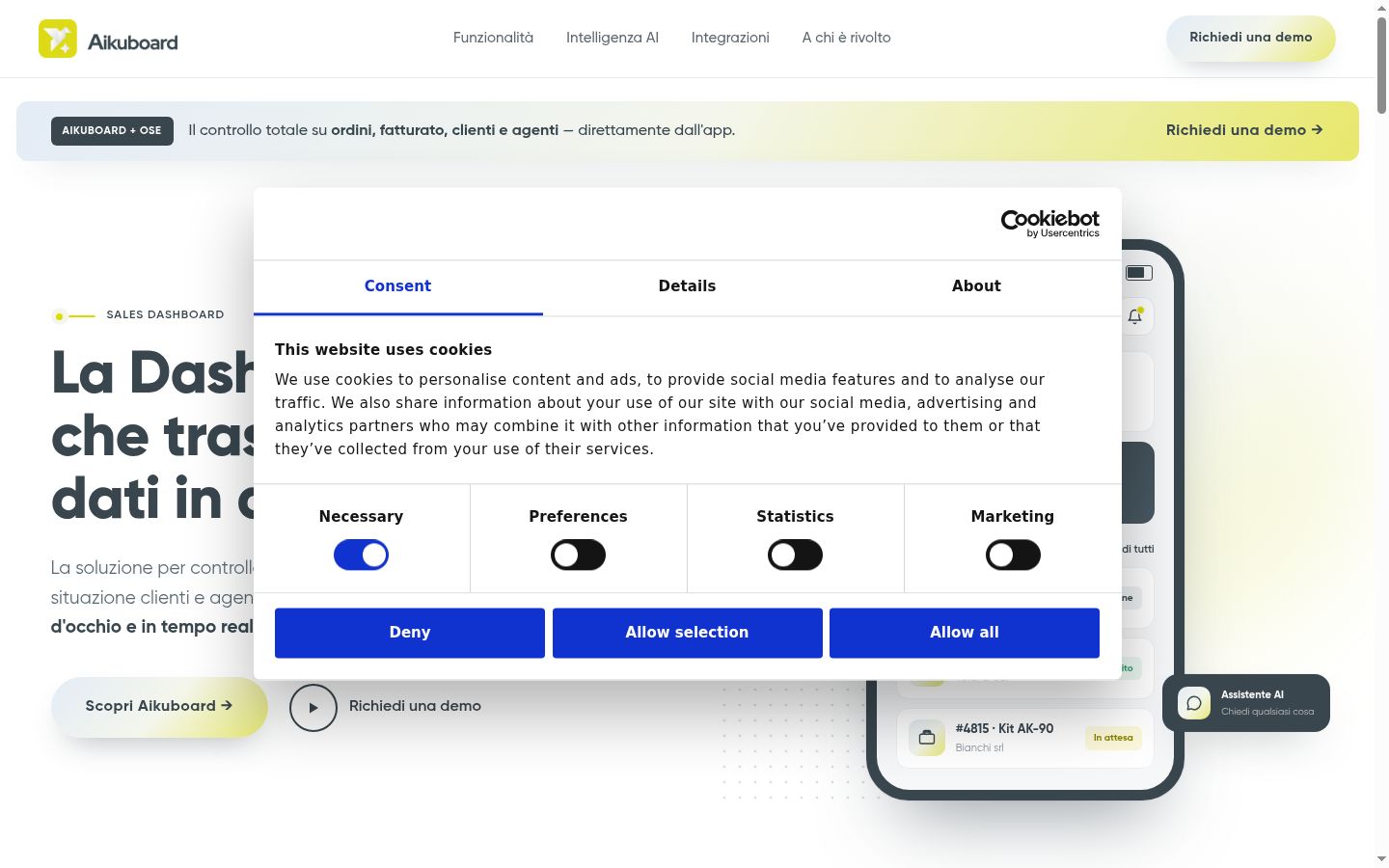1389x868 pixels.
Task: Click header Richiedi una demo button
Action: pyautogui.click(x=1251, y=38)
